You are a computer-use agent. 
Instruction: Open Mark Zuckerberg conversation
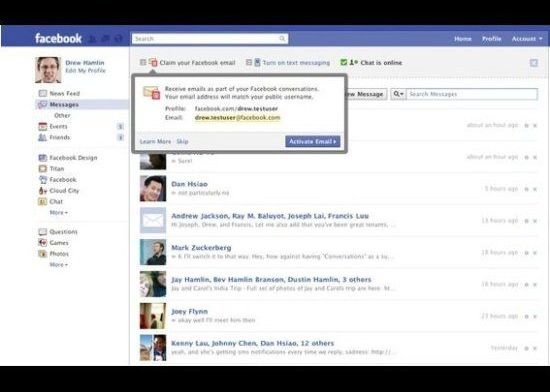point(201,248)
